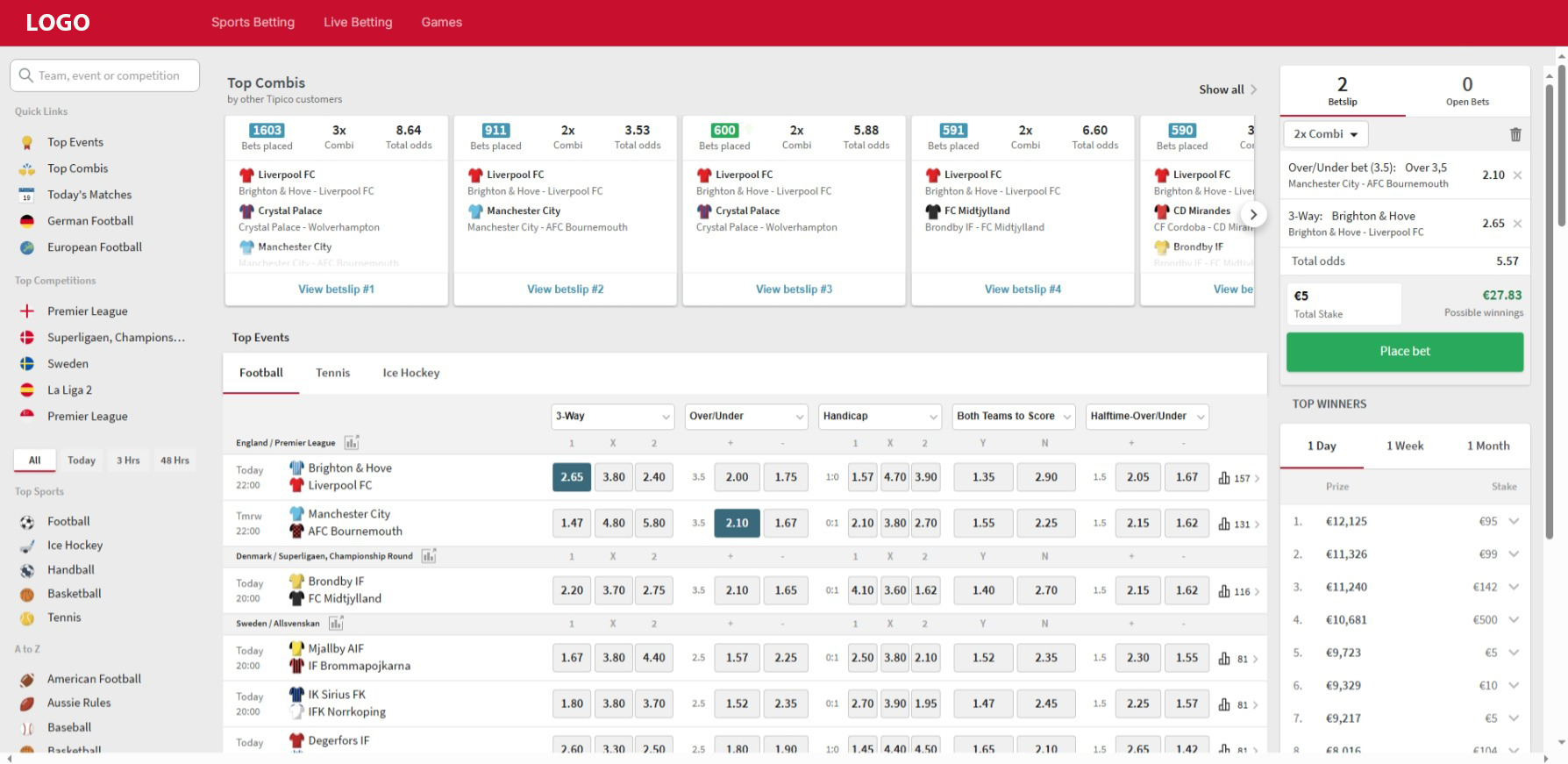Select the Today time filter
Screen dimensions: 1568x764
[82, 461]
